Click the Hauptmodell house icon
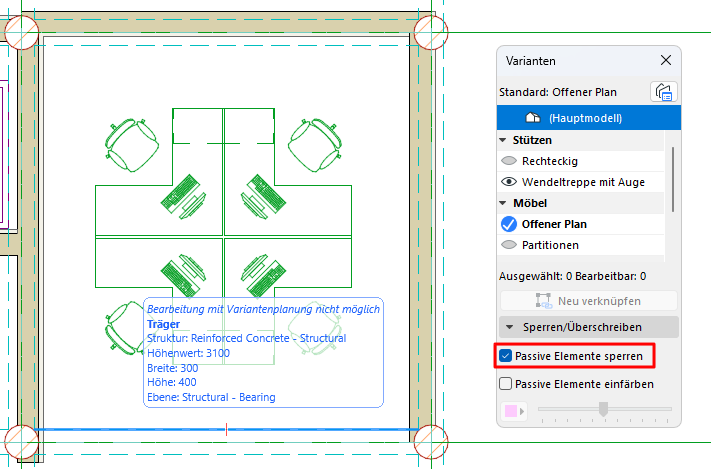The width and height of the screenshot is (711, 469). [x=533, y=118]
